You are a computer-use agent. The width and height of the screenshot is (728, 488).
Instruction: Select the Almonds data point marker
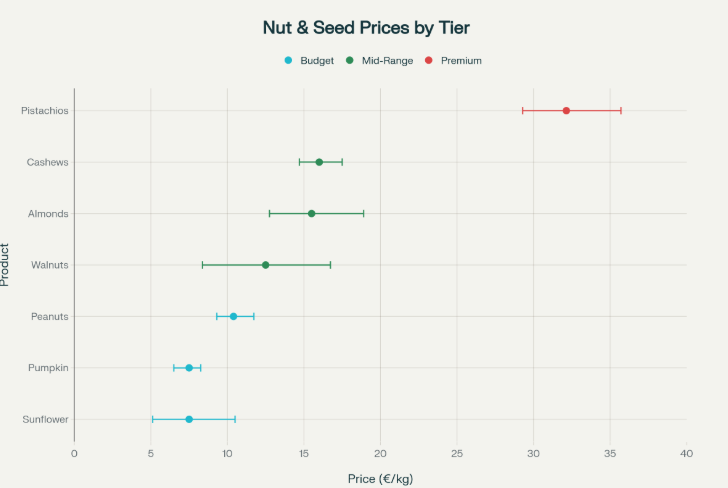311,214
